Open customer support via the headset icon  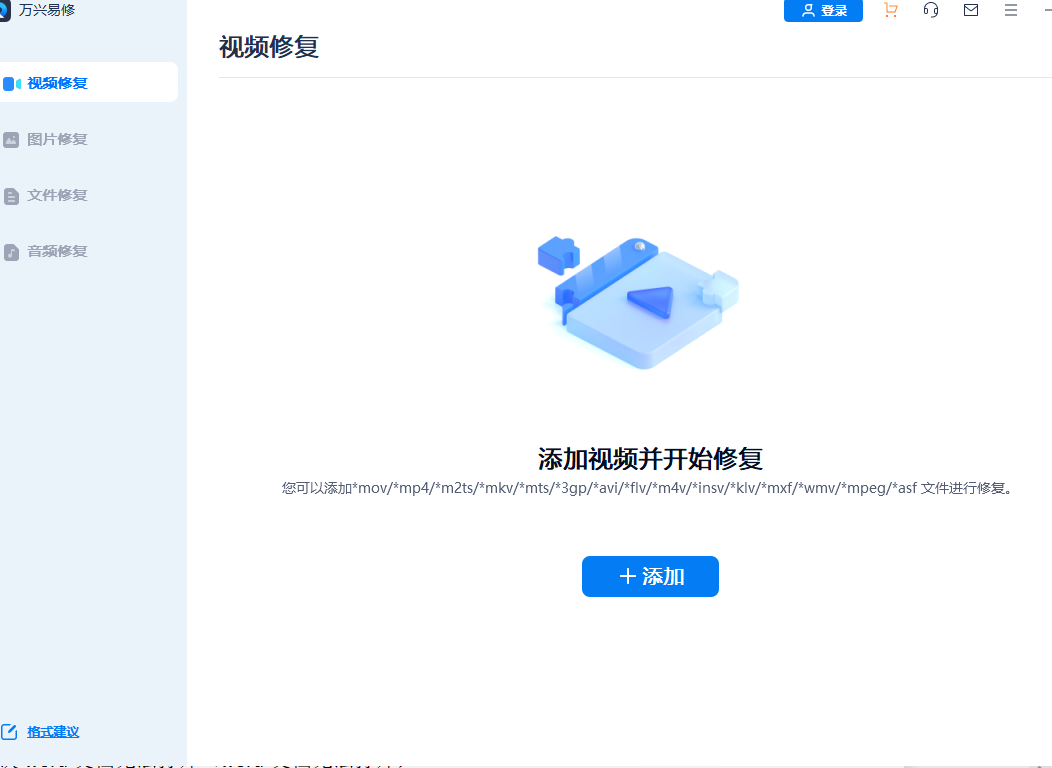pos(930,10)
